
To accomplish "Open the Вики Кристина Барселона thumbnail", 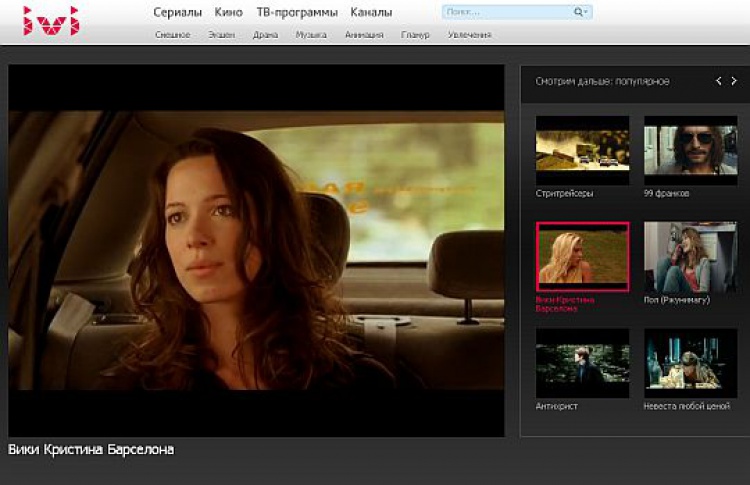I will pyautogui.click(x=583, y=257).
